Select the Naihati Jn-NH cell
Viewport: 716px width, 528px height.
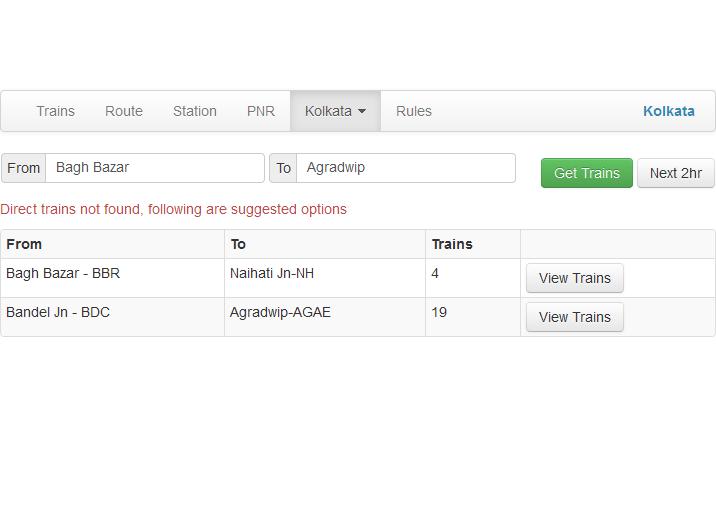[x=272, y=273]
